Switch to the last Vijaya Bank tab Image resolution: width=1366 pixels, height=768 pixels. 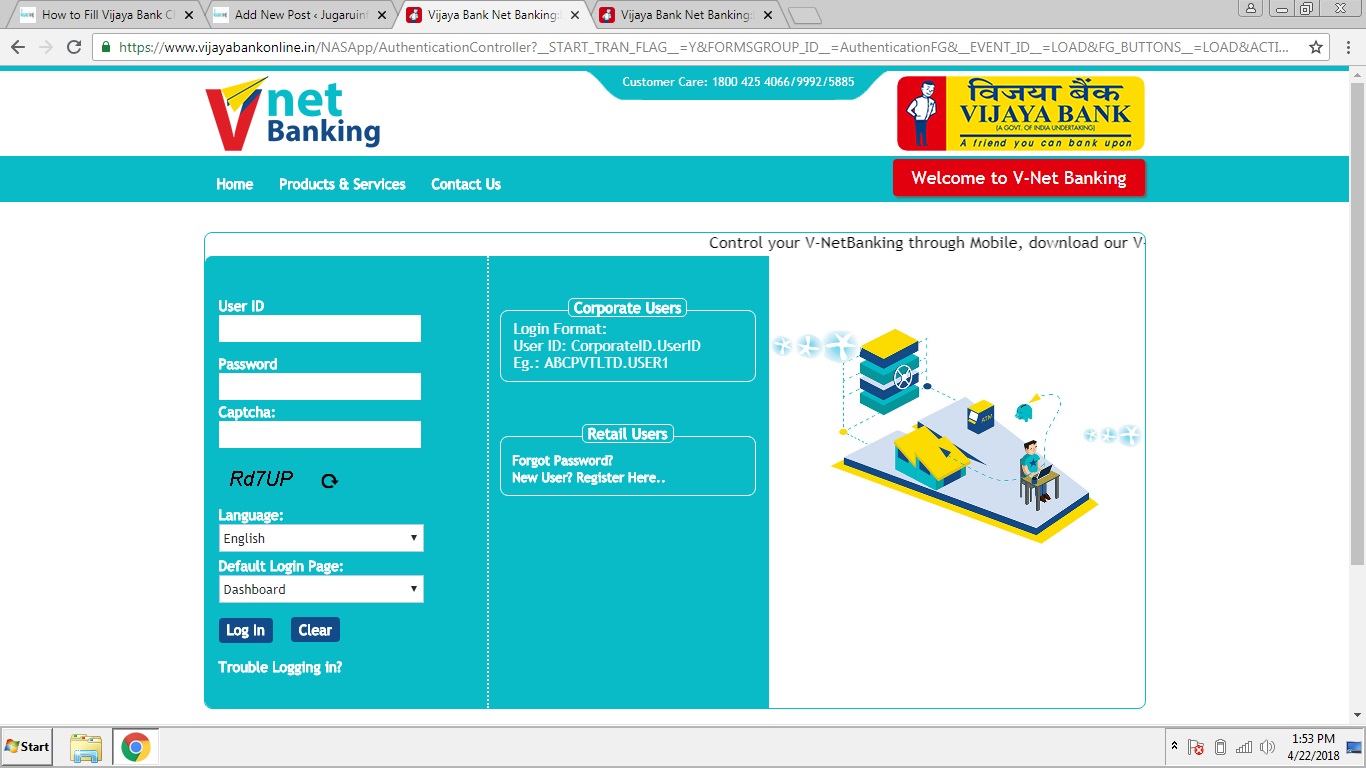[685, 15]
